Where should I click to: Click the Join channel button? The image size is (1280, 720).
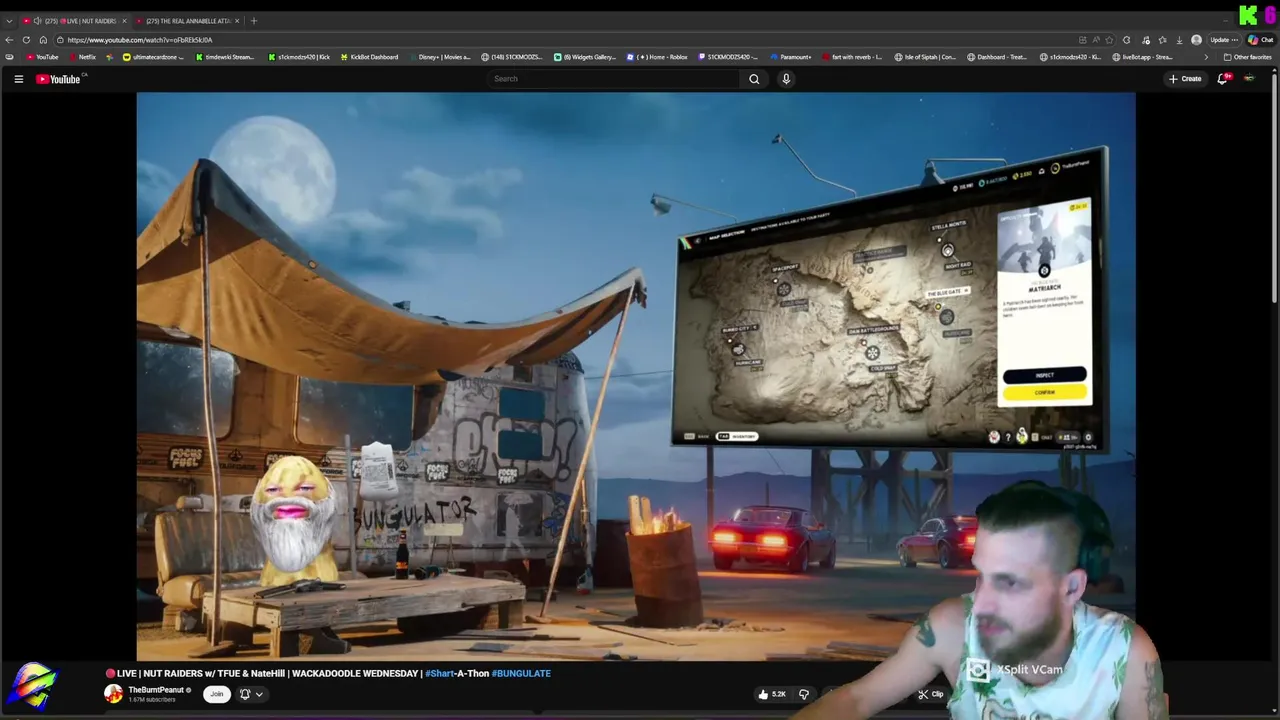216,694
